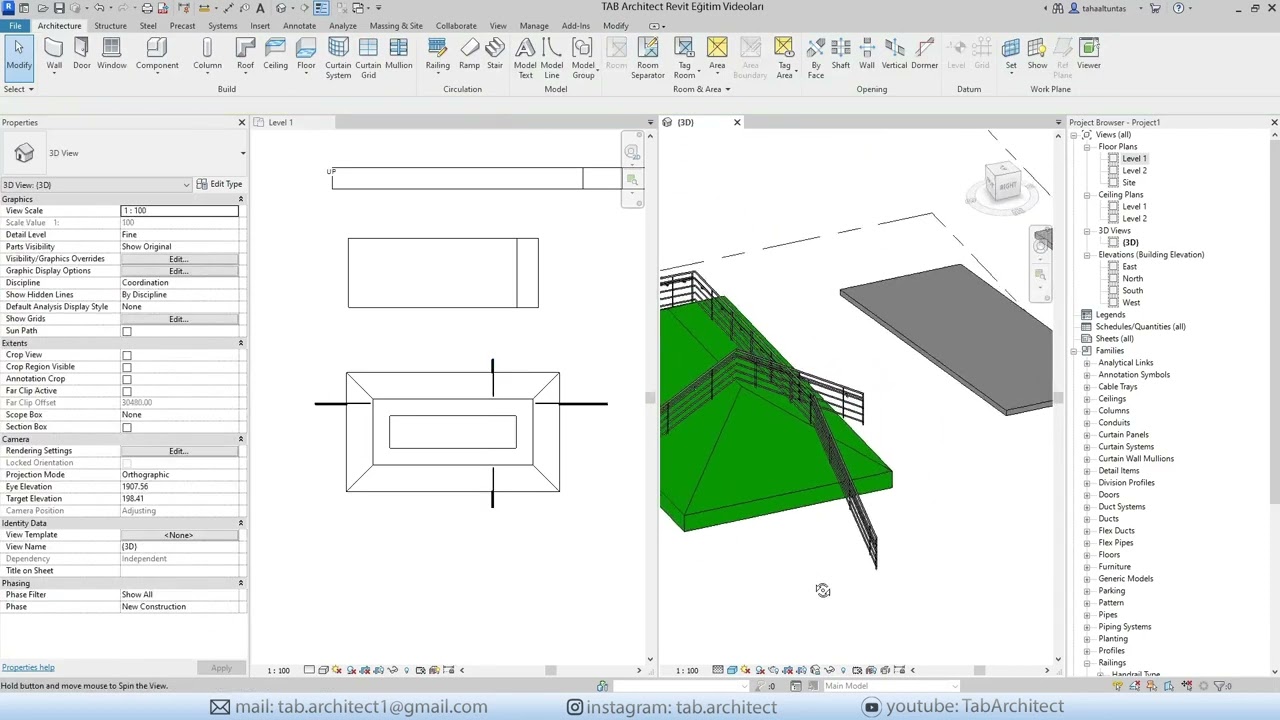The image size is (1280, 720).
Task: Click Edit for Rendering Settings
Action: 179,451
